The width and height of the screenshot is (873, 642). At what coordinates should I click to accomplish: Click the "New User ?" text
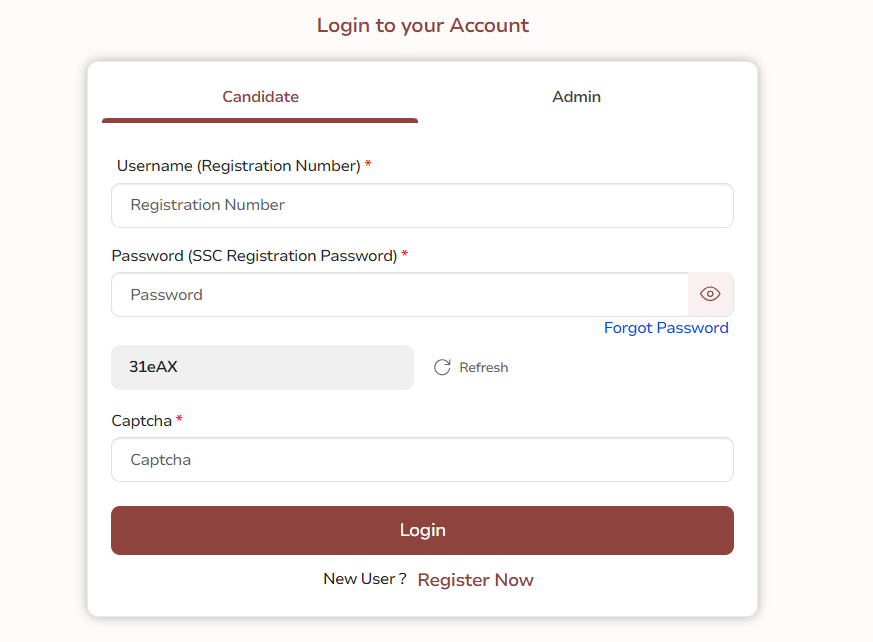click(x=364, y=579)
